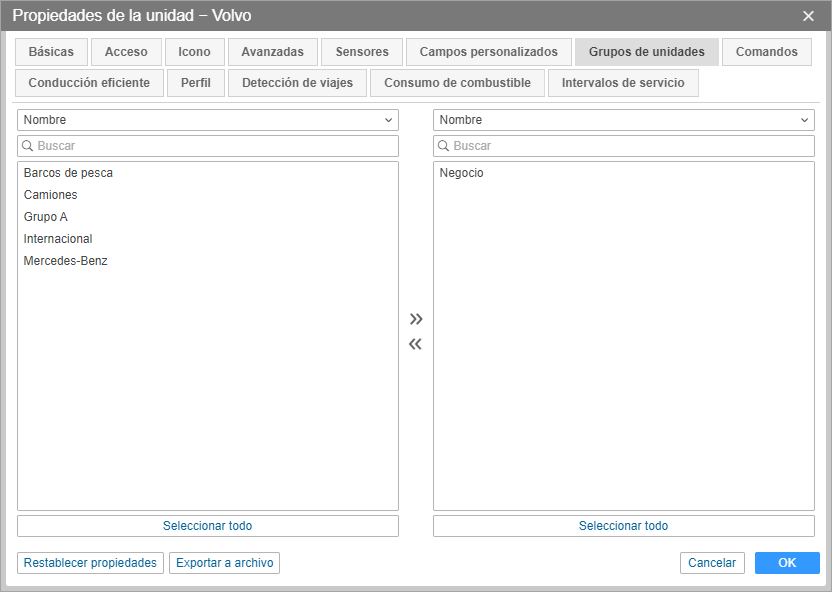
Task: Select the Grupos de unidades tab
Action: [x=647, y=52]
